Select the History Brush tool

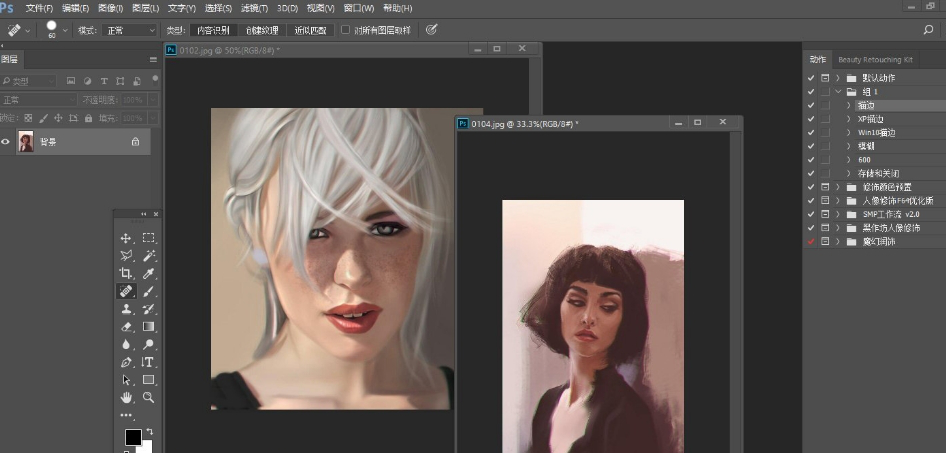148,309
